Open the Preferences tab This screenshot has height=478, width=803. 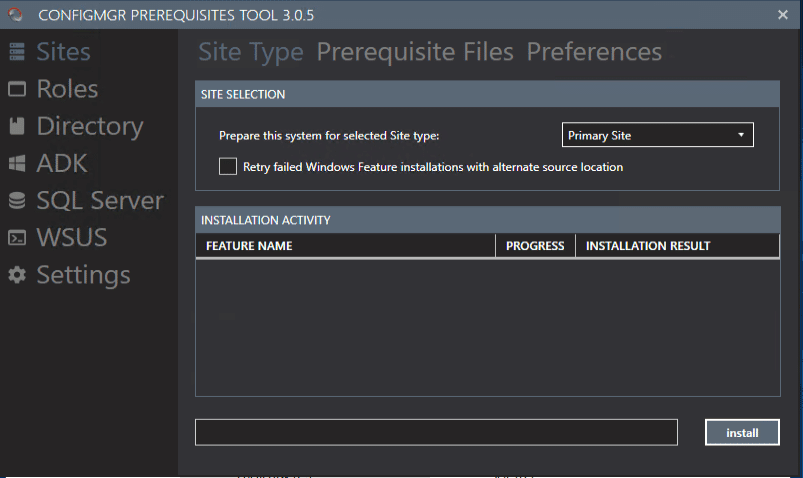click(x=594, y=52)
